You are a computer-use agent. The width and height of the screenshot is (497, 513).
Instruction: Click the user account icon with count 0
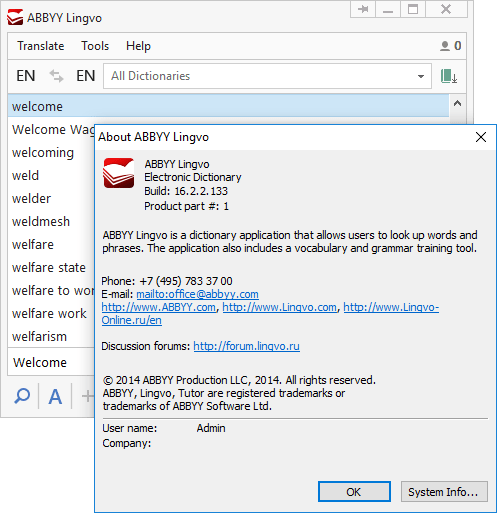[x=450, y=46]
